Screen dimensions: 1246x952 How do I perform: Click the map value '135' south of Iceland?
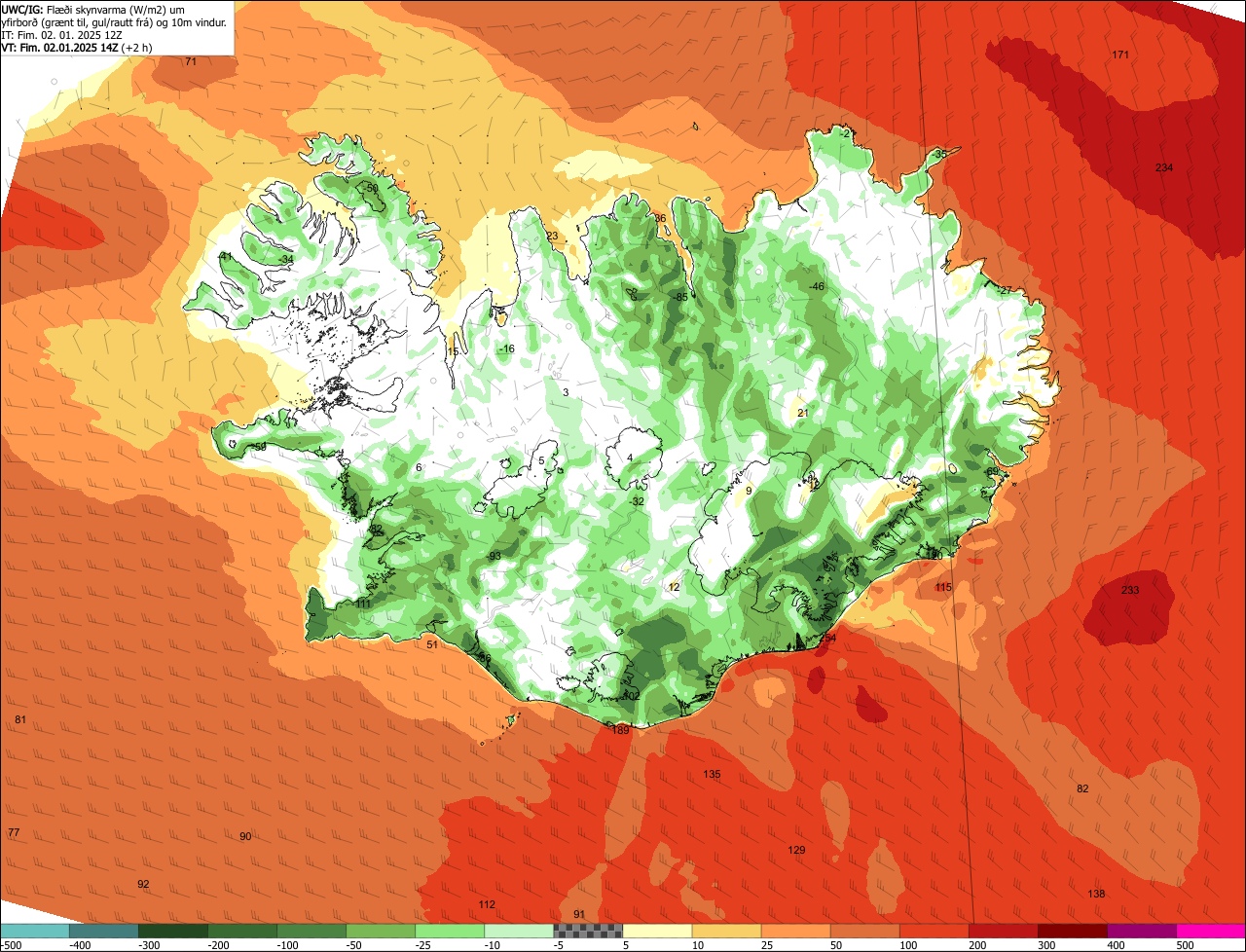pos(713,774)
